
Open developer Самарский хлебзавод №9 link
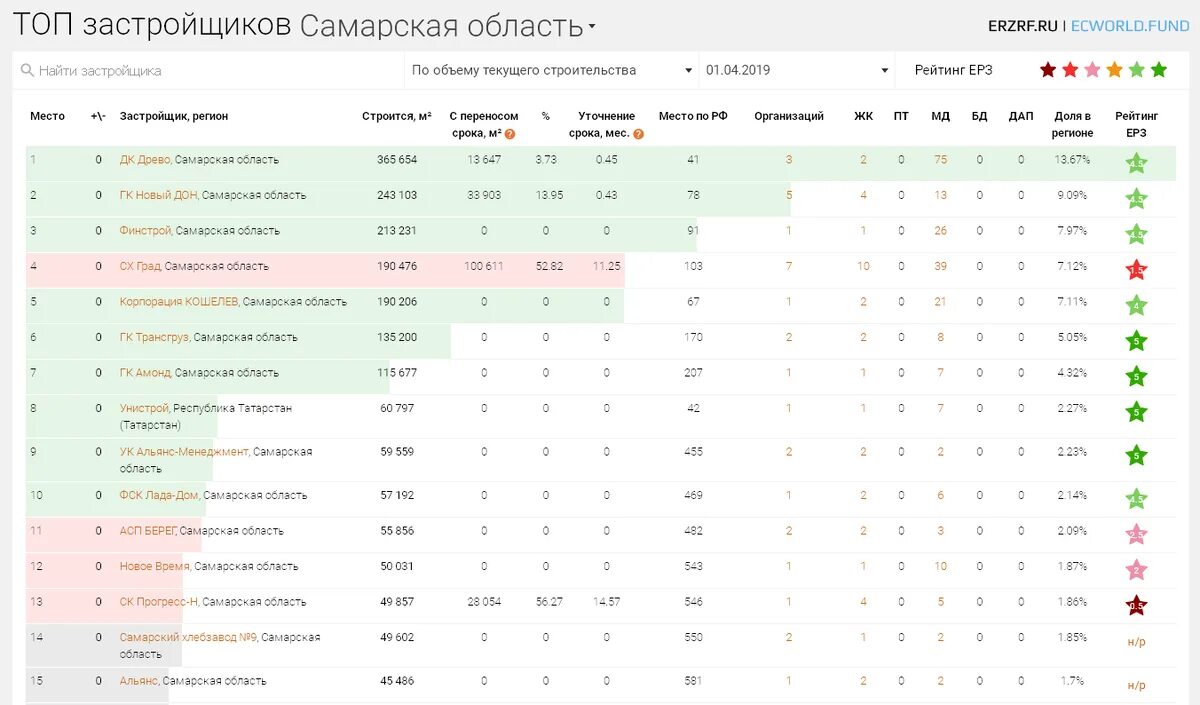(188, 637)
